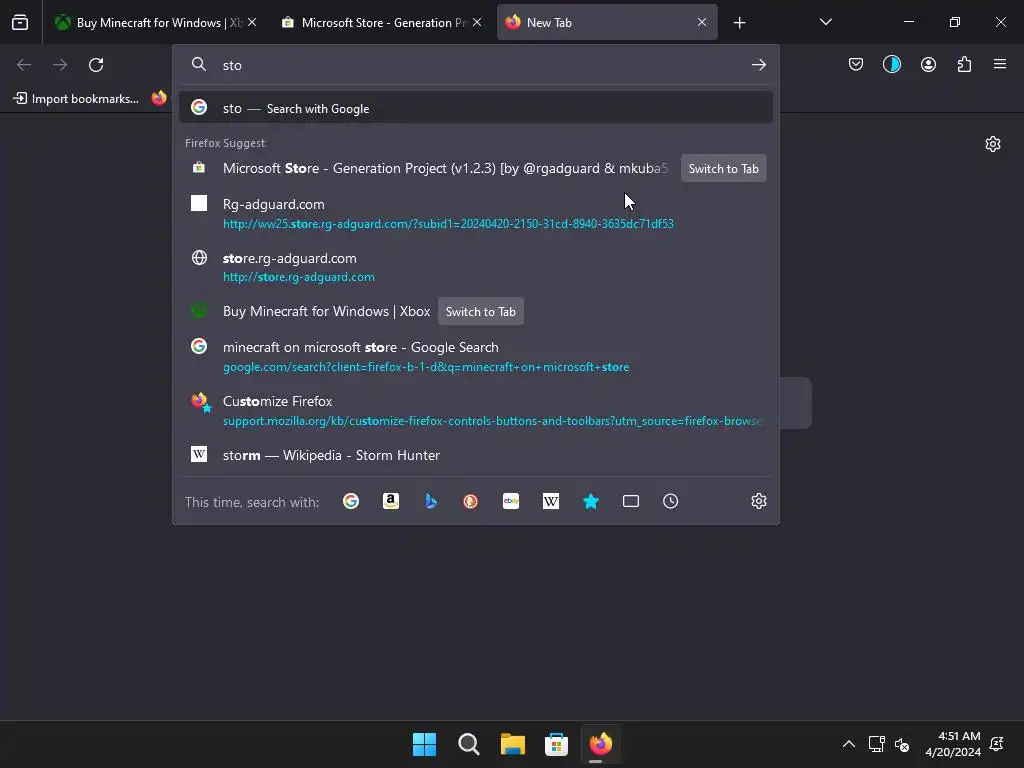Click the go arrow in address bar
The width and height of the screenshot is (1024, 768).
[758, 65]
